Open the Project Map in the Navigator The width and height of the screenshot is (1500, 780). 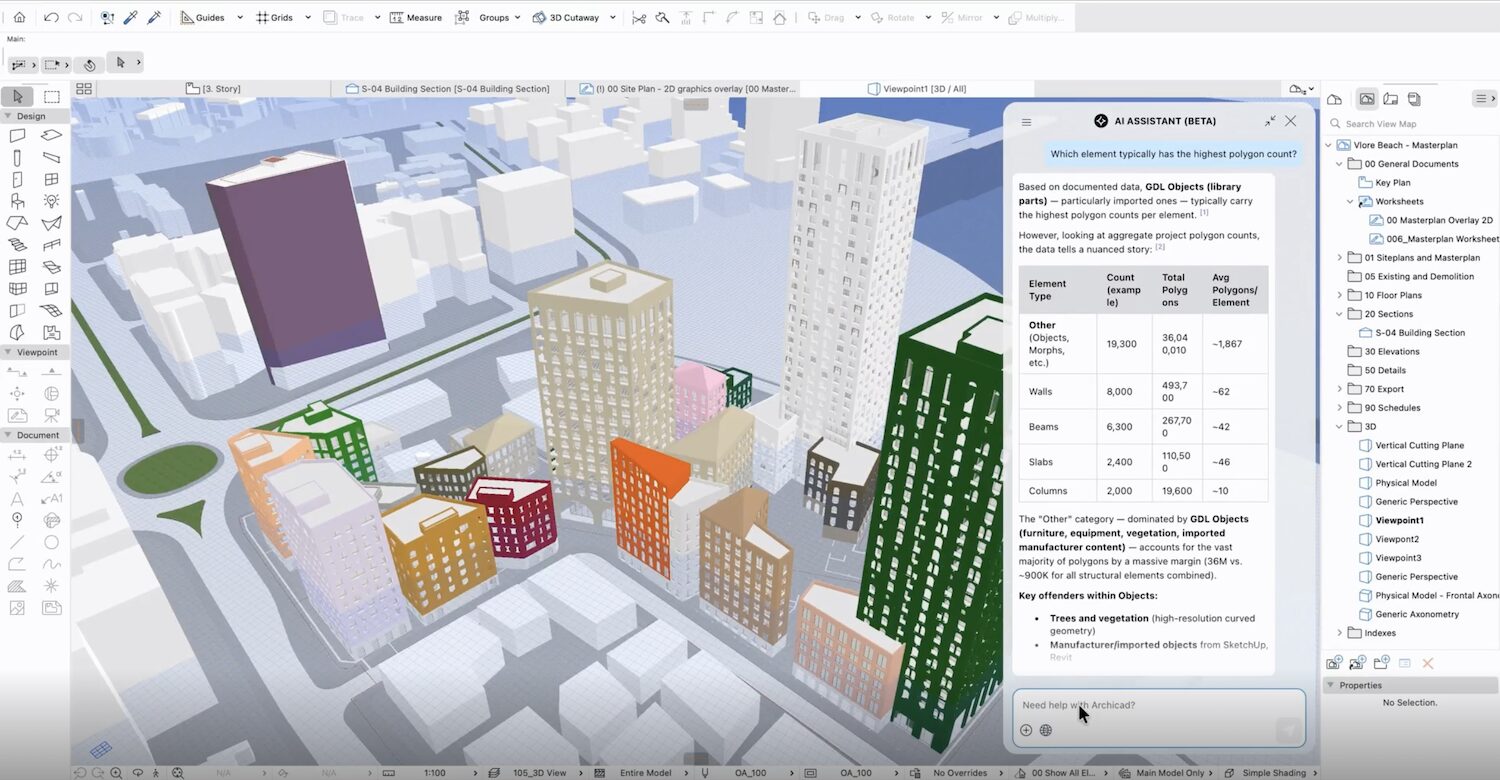click(x=1334, y=99)
